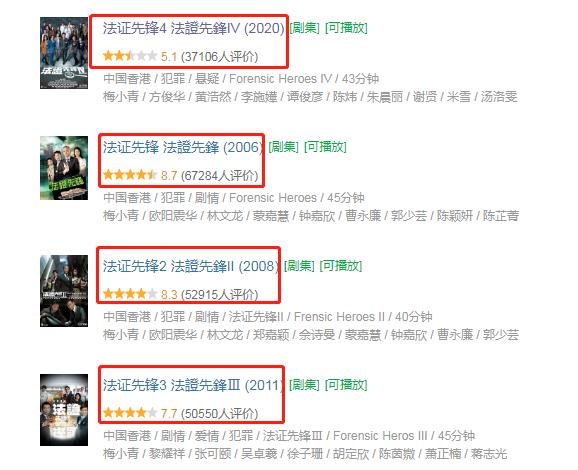Click the [可播放] tag next to 法证先锋4
578x470 pixels.
[346, 28]
